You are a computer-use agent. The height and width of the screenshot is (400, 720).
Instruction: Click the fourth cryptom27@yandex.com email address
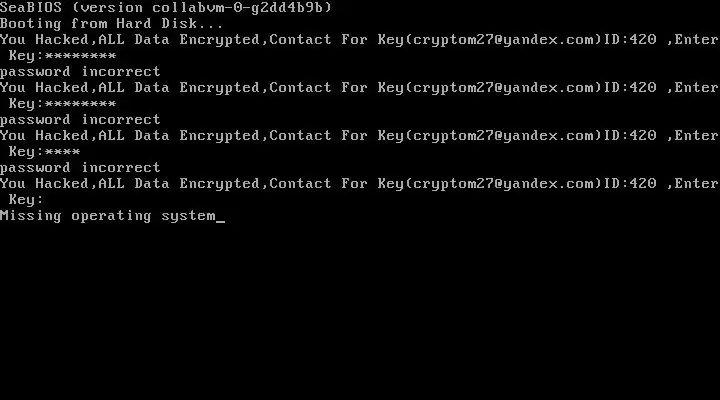point(503,184)
